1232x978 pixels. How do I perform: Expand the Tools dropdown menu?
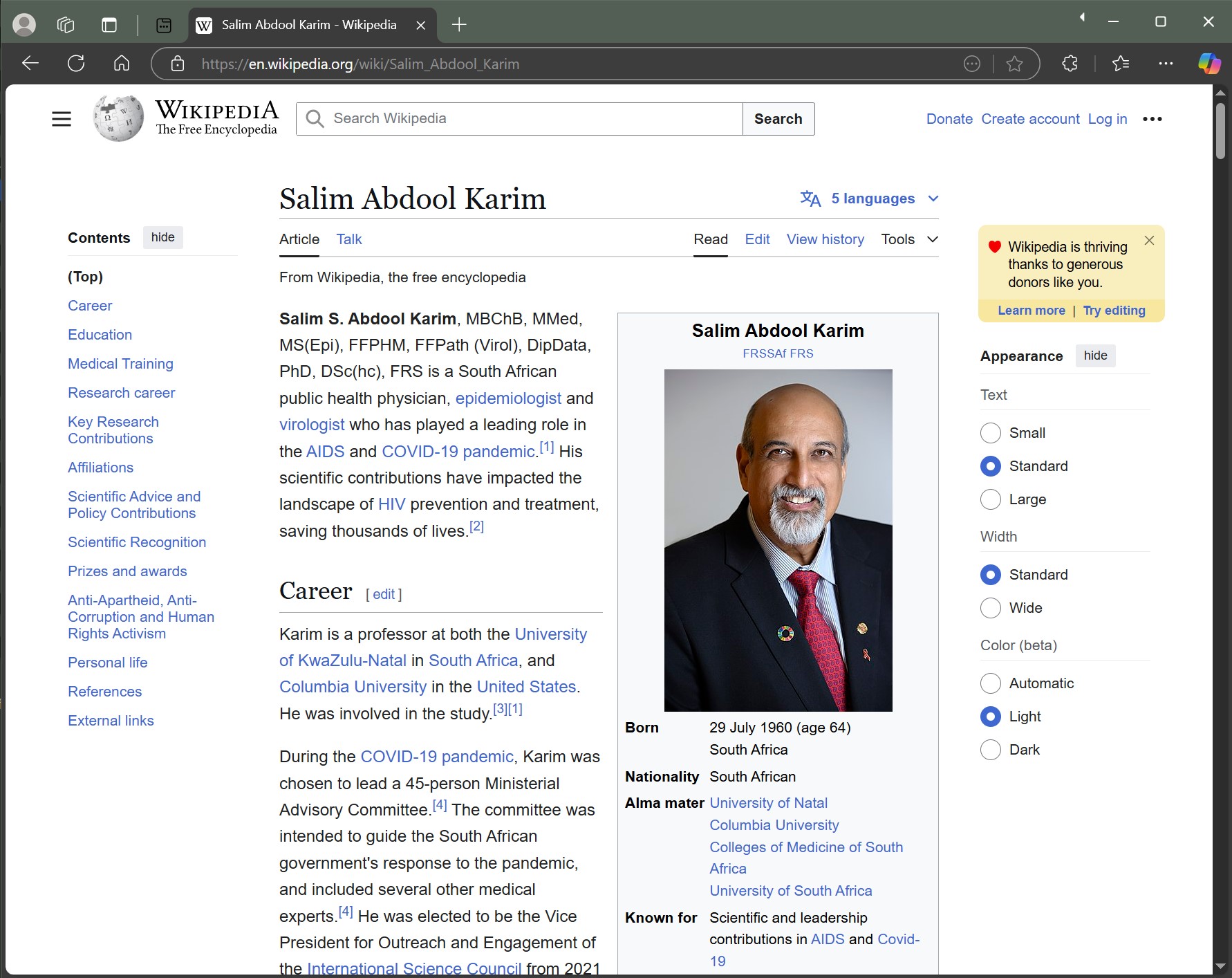click(x=909, y=239)
